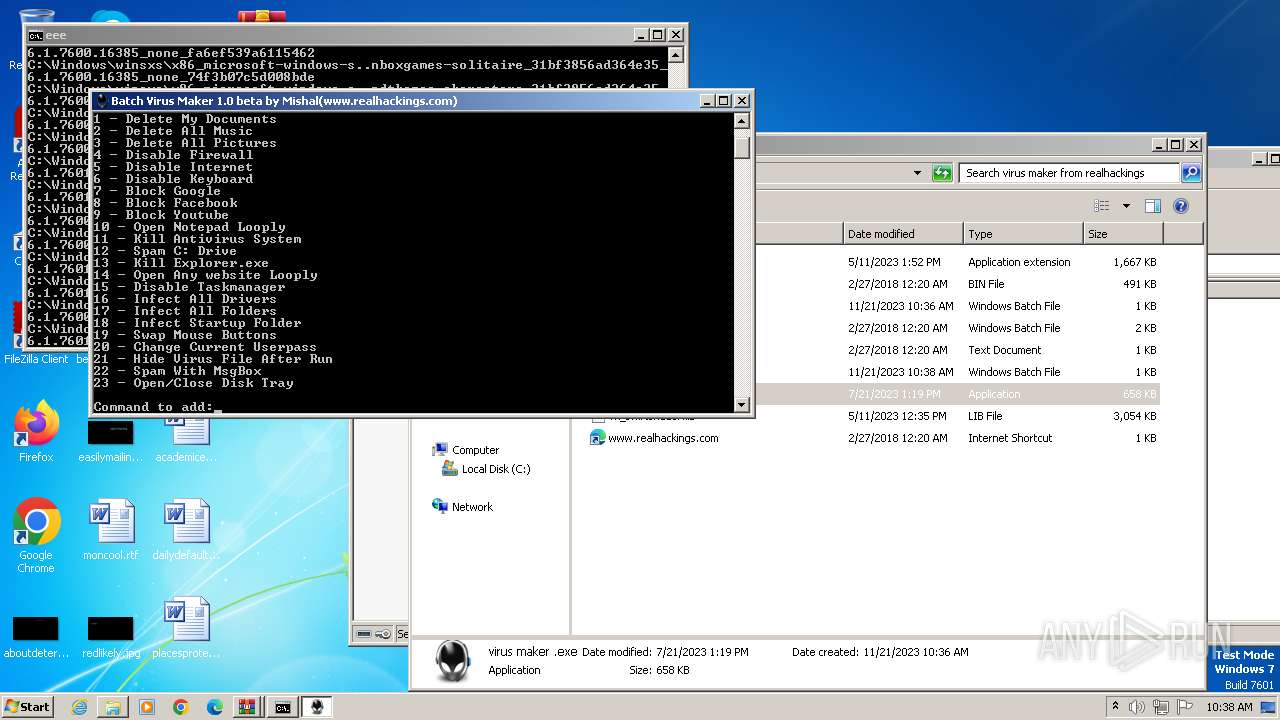
Task: Open eee console title bar icon menu
Action: 35,35
